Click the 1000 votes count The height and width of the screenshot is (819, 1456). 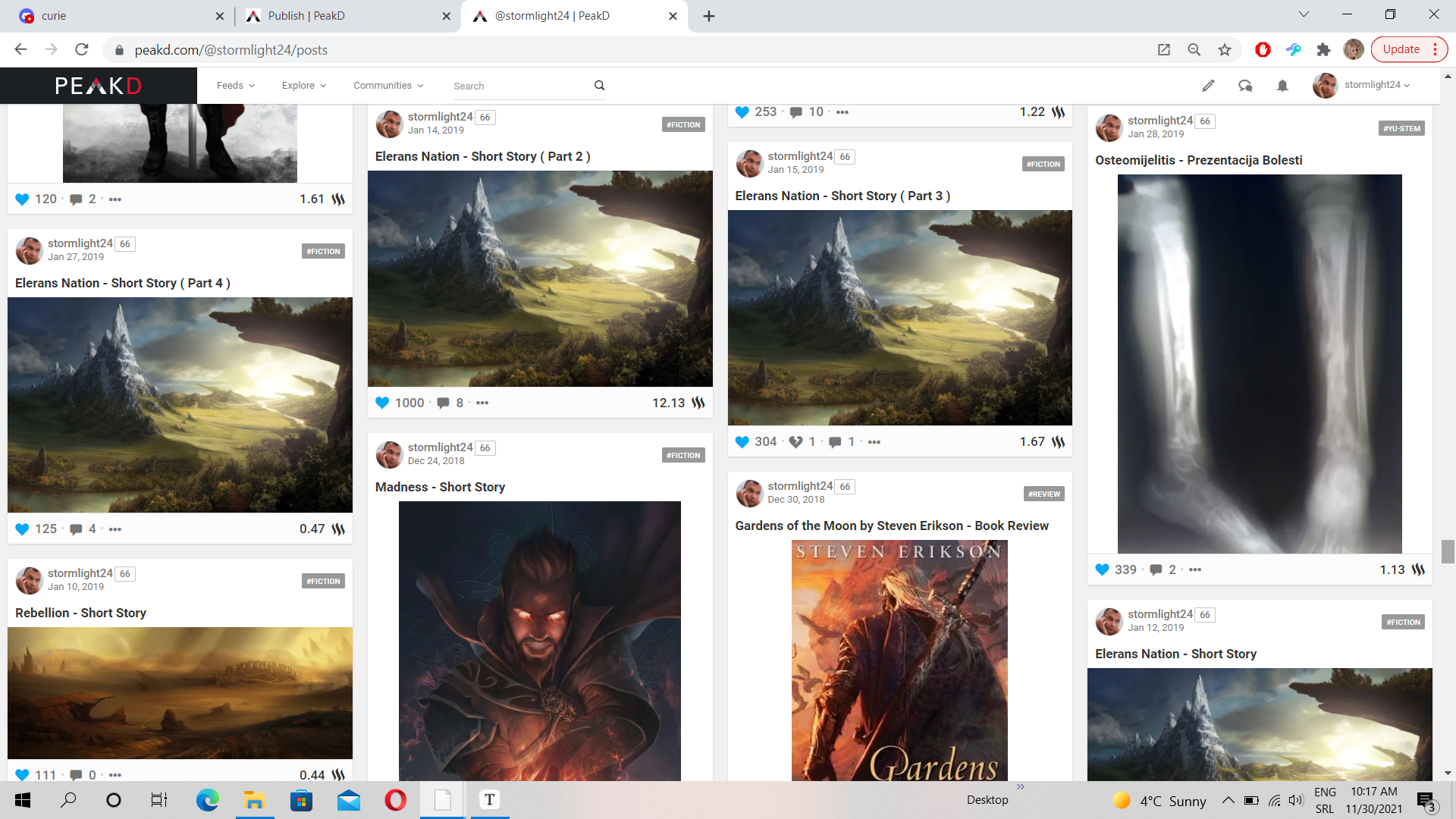[x=409, y=403]
